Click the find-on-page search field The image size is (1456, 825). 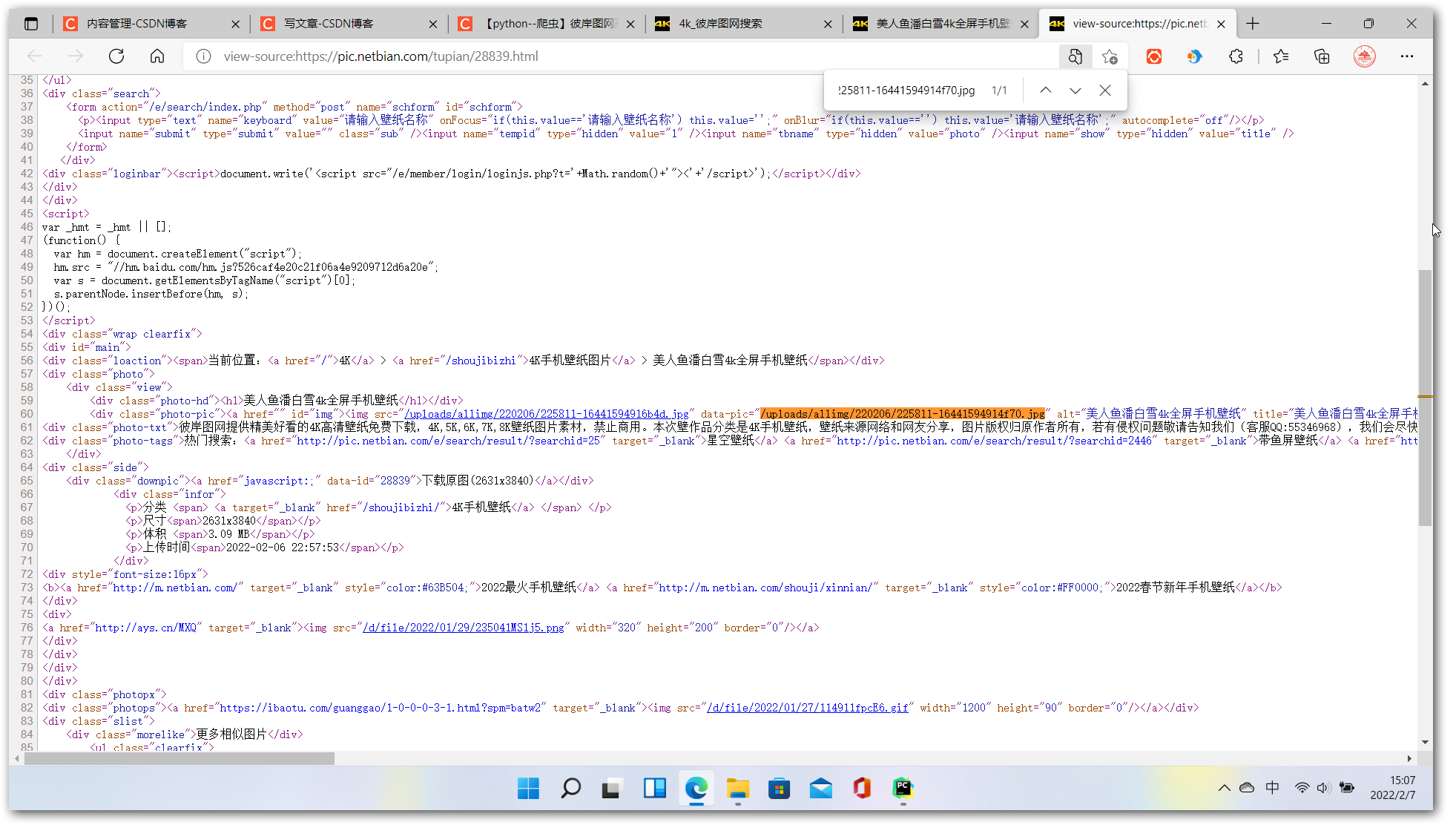[907, 91]
